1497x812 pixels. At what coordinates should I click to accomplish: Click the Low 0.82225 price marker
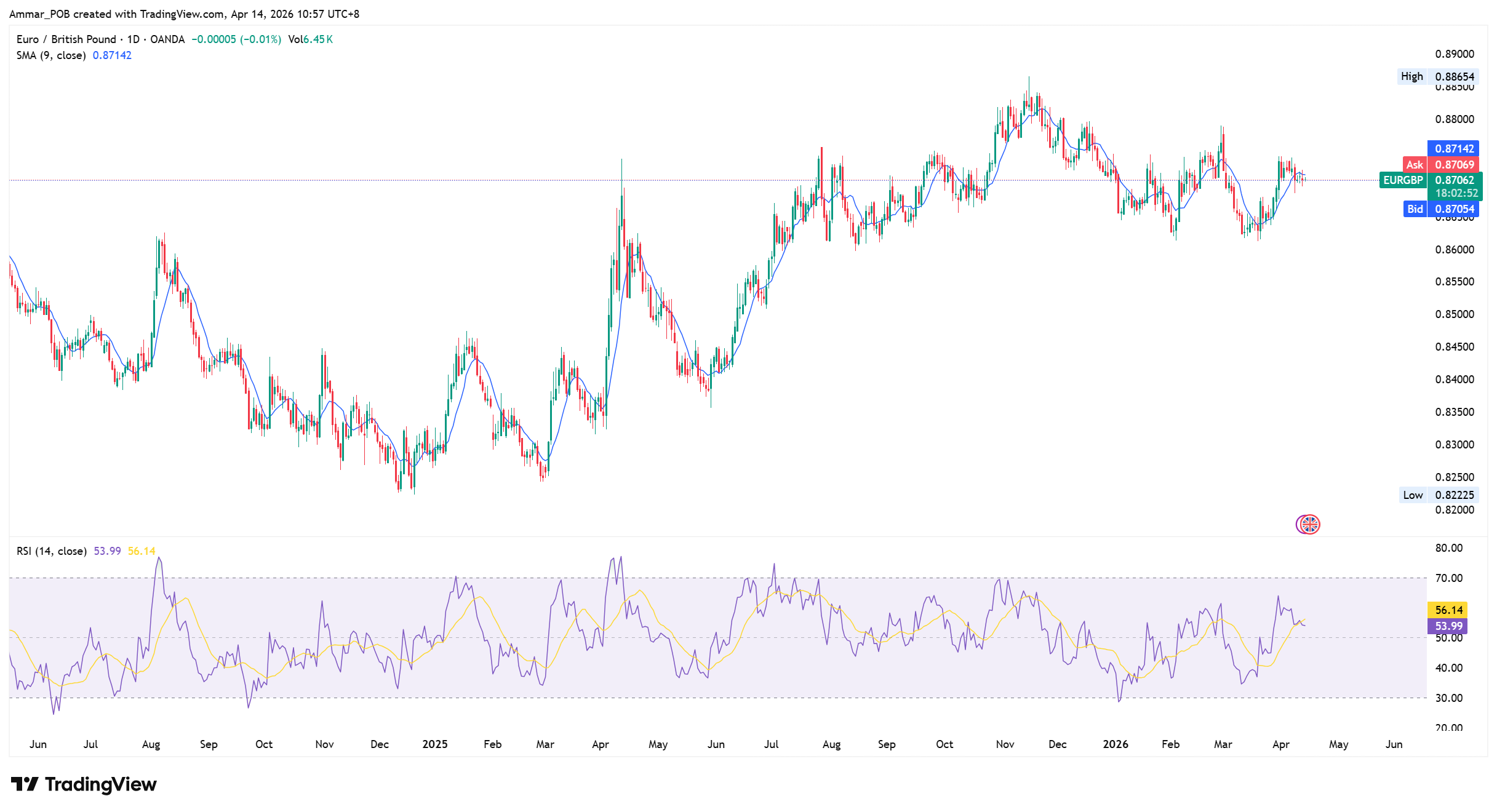coord(1438,495)
